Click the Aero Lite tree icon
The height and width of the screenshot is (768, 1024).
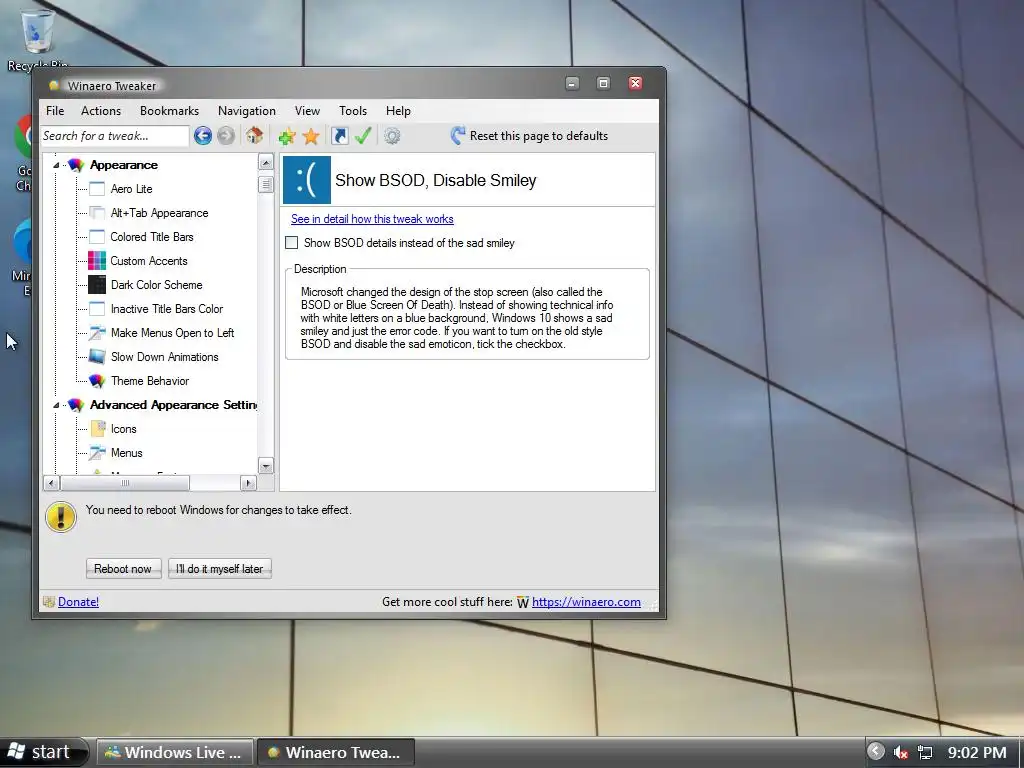[x=97, y=189]
